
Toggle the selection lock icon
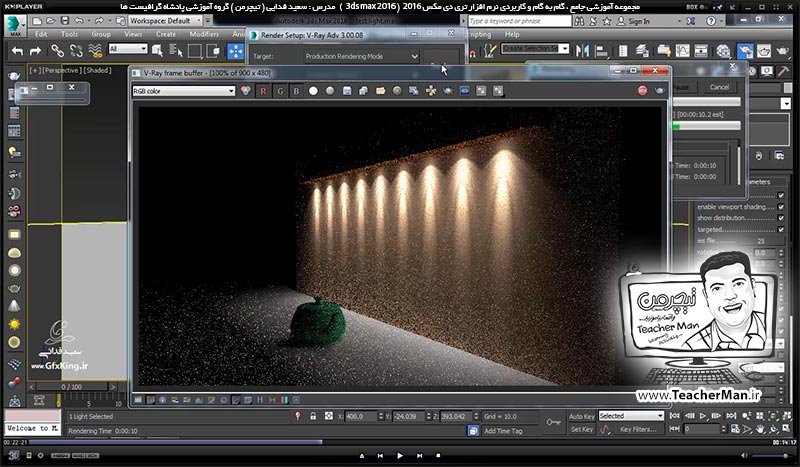coord(313,416)
